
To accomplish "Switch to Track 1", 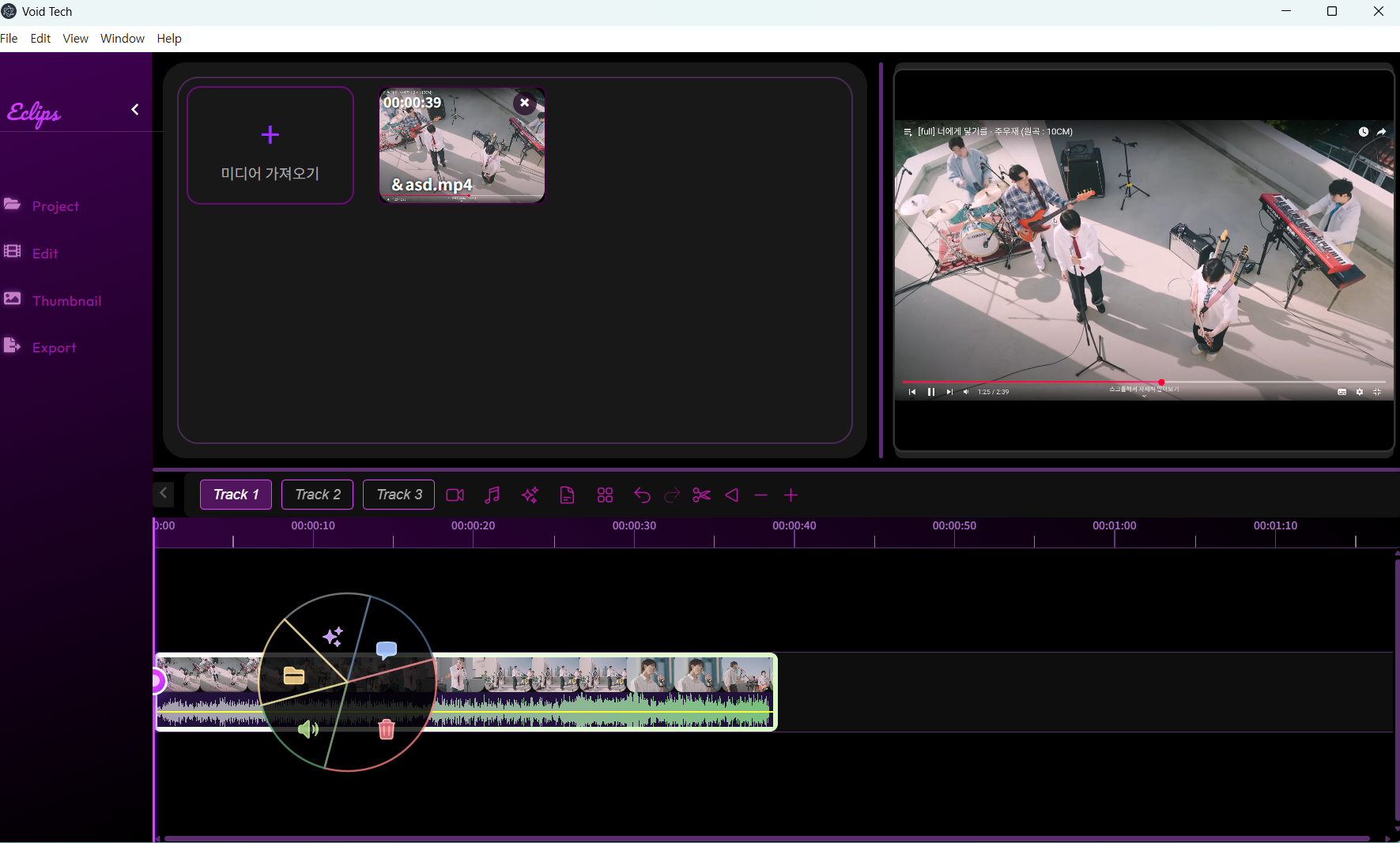I will [x=236, y=495].
